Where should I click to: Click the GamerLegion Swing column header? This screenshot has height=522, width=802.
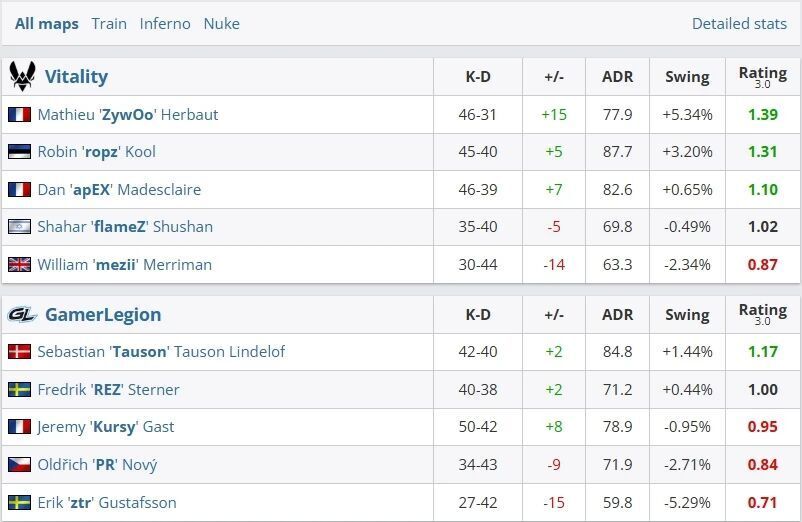pos(687,314)
